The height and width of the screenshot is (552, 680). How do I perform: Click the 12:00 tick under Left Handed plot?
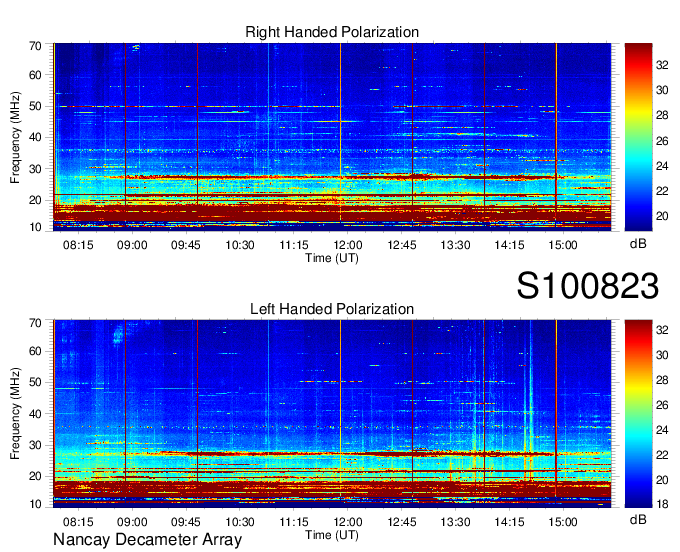pos(347,522)
